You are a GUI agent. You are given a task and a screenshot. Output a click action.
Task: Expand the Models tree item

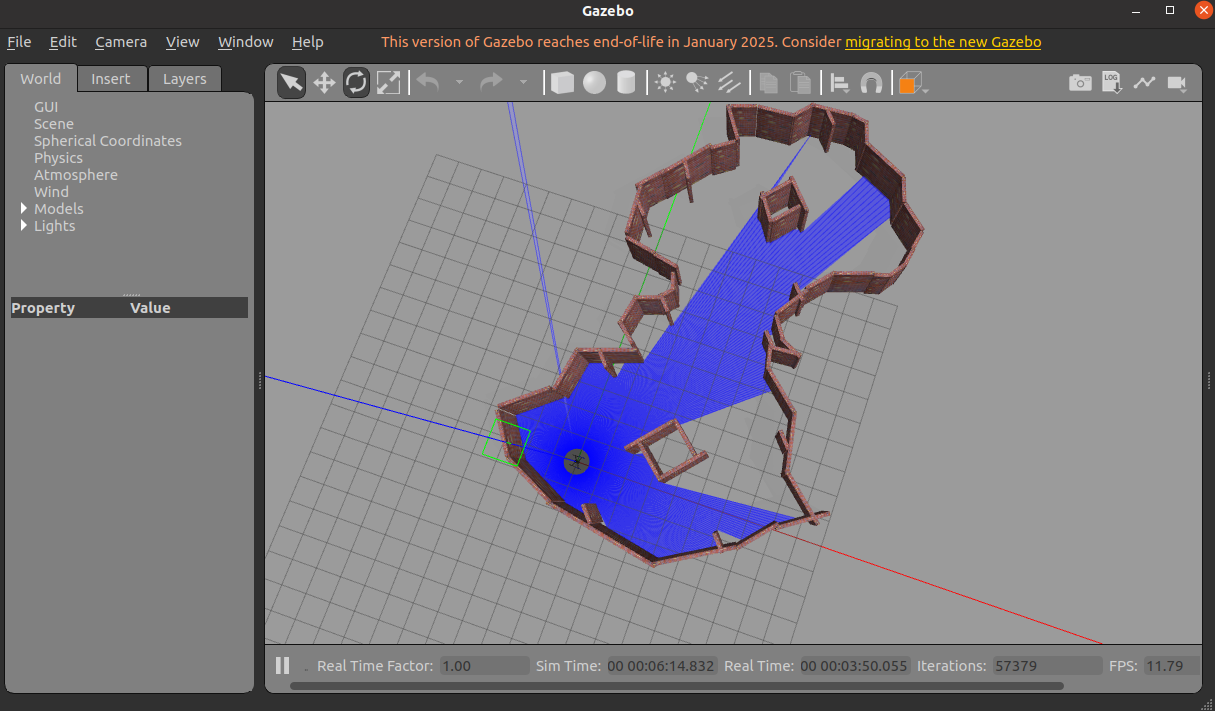tap(24, 208)
